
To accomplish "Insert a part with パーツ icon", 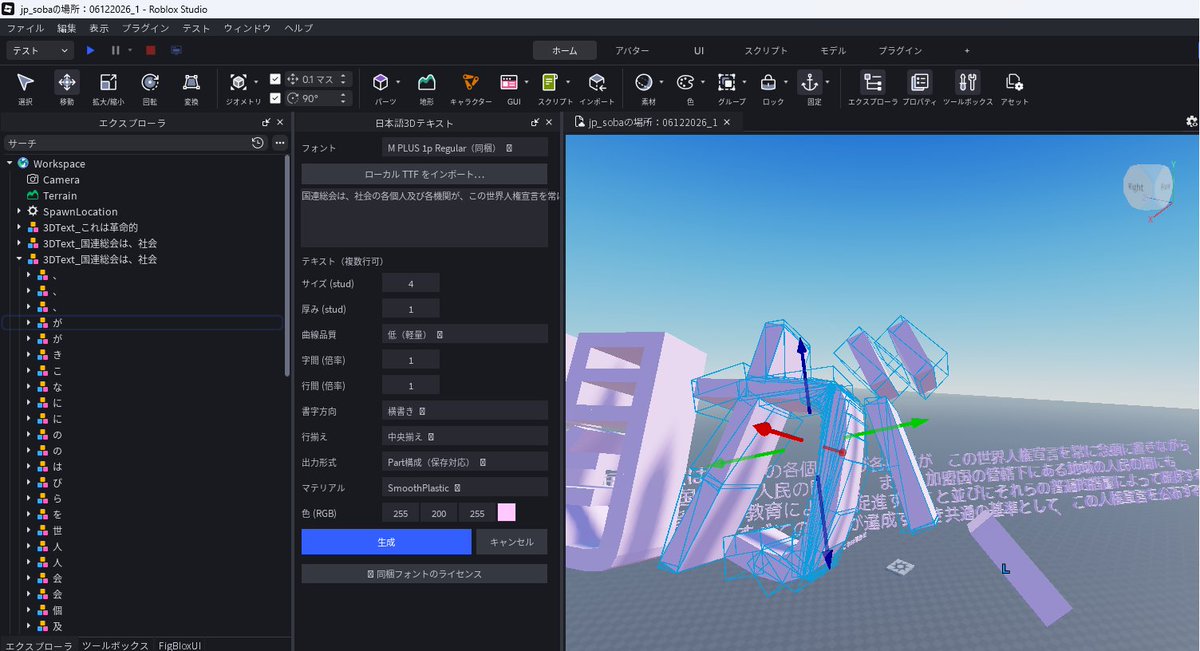I will [x=381, y=83].
